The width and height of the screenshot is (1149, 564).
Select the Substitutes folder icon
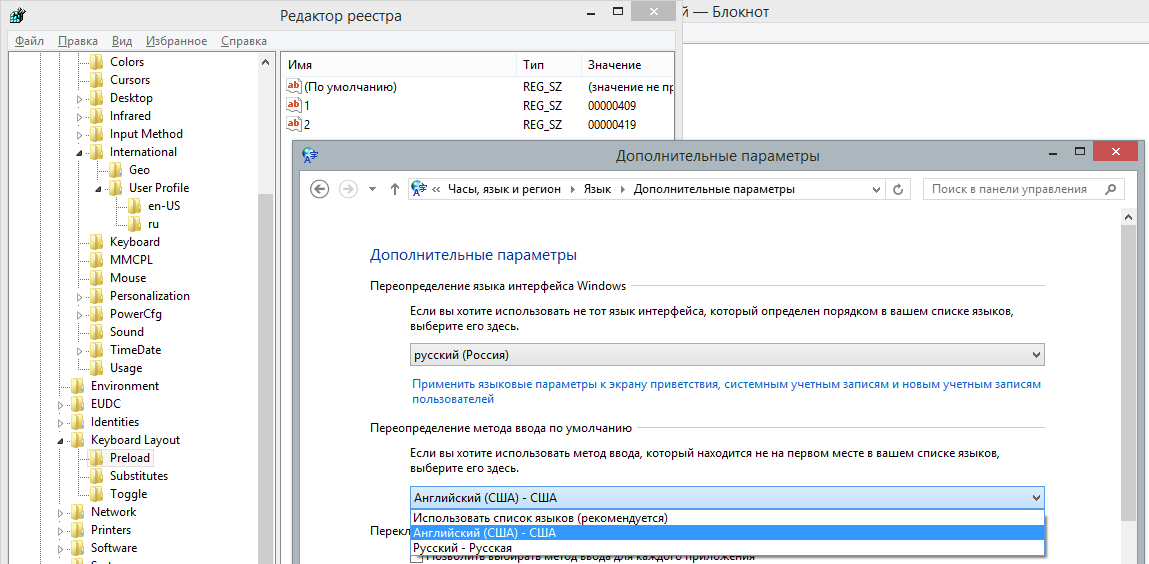97,476
